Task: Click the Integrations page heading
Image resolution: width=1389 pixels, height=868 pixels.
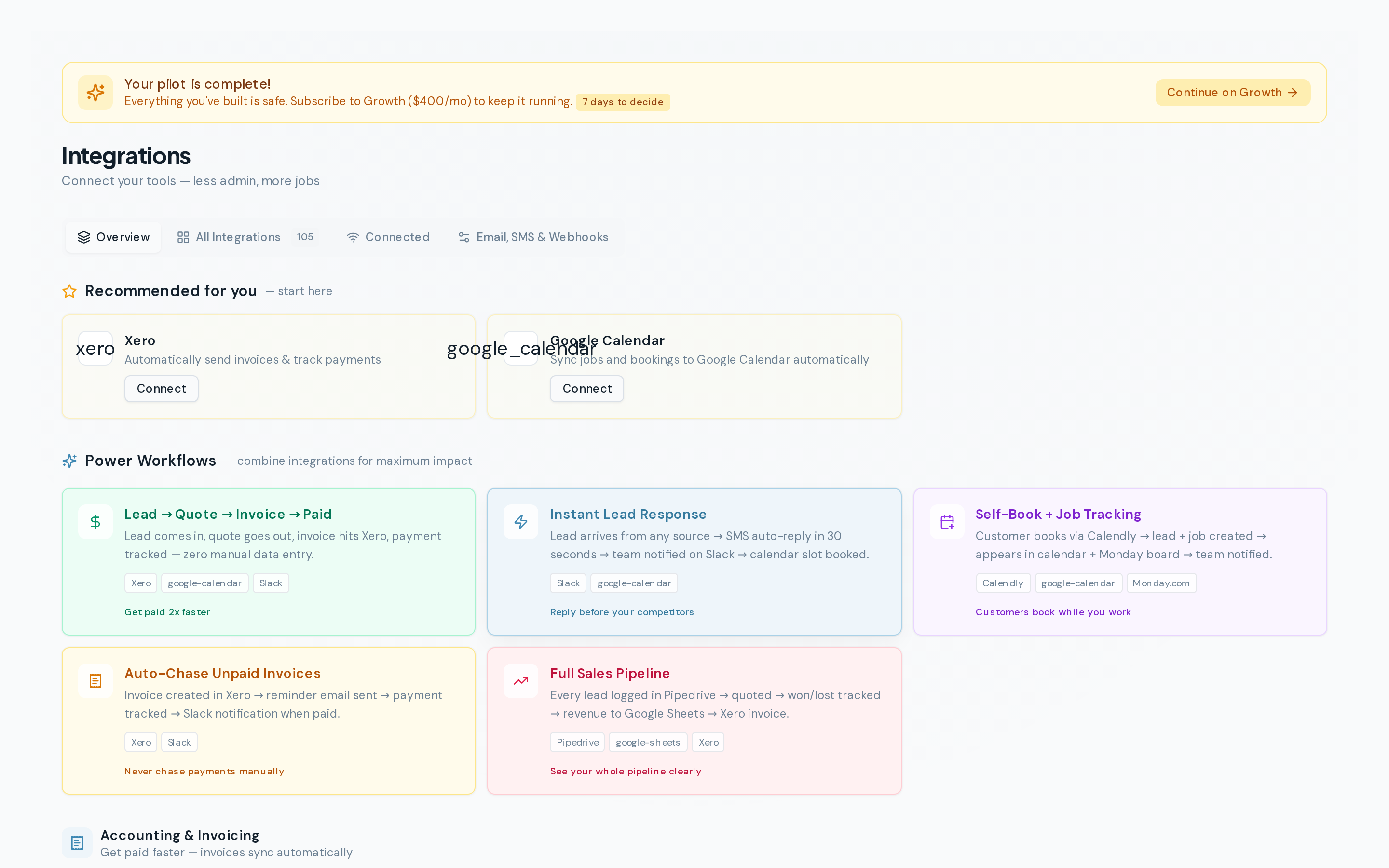Action: (126, 156)
